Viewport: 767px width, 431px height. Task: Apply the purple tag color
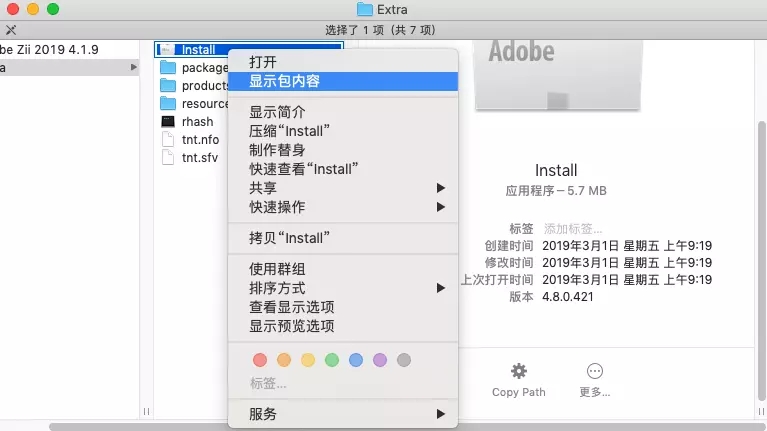coord(380,360)
